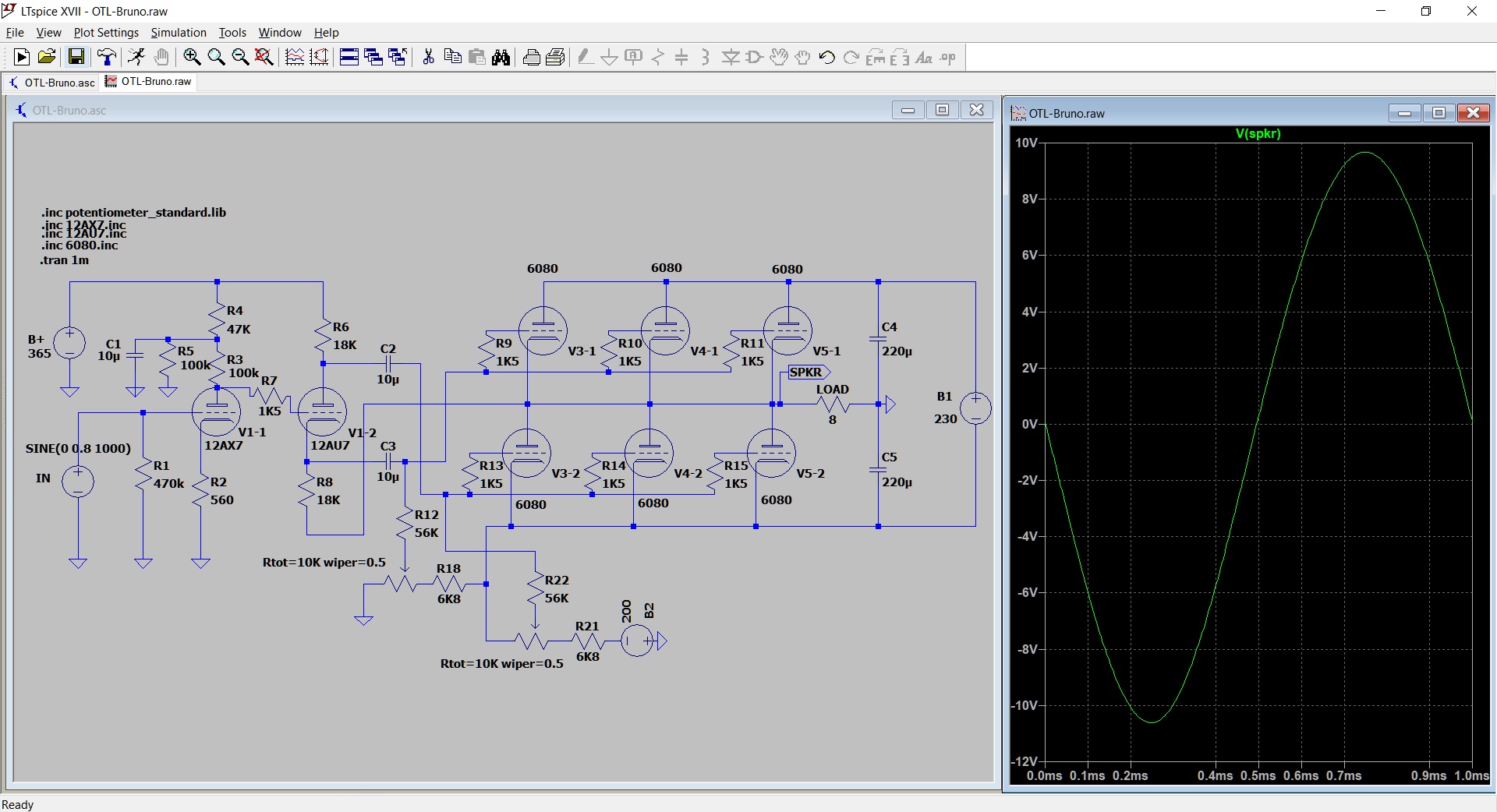Click the Print icon
The height and width of the screenshot is (812, 1497).
(x=532, y=57)
